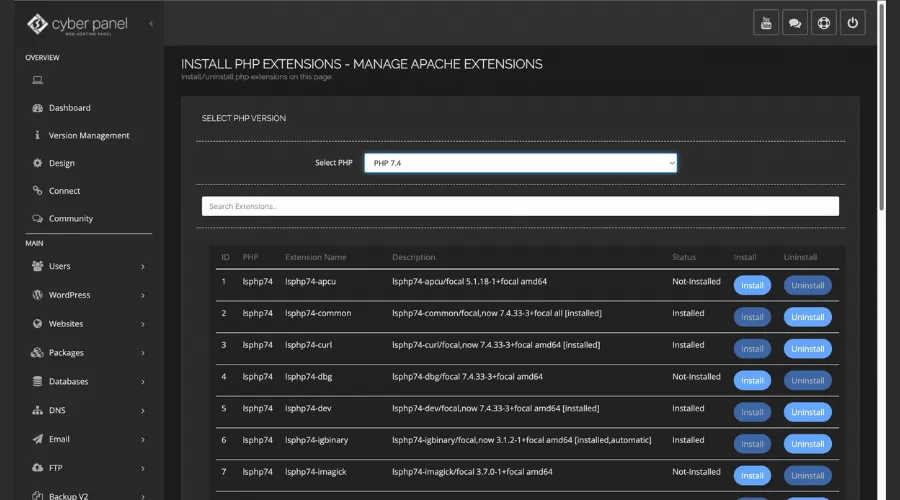
Task: Open the Select PHP version dropdown
Action: [521, 163]
